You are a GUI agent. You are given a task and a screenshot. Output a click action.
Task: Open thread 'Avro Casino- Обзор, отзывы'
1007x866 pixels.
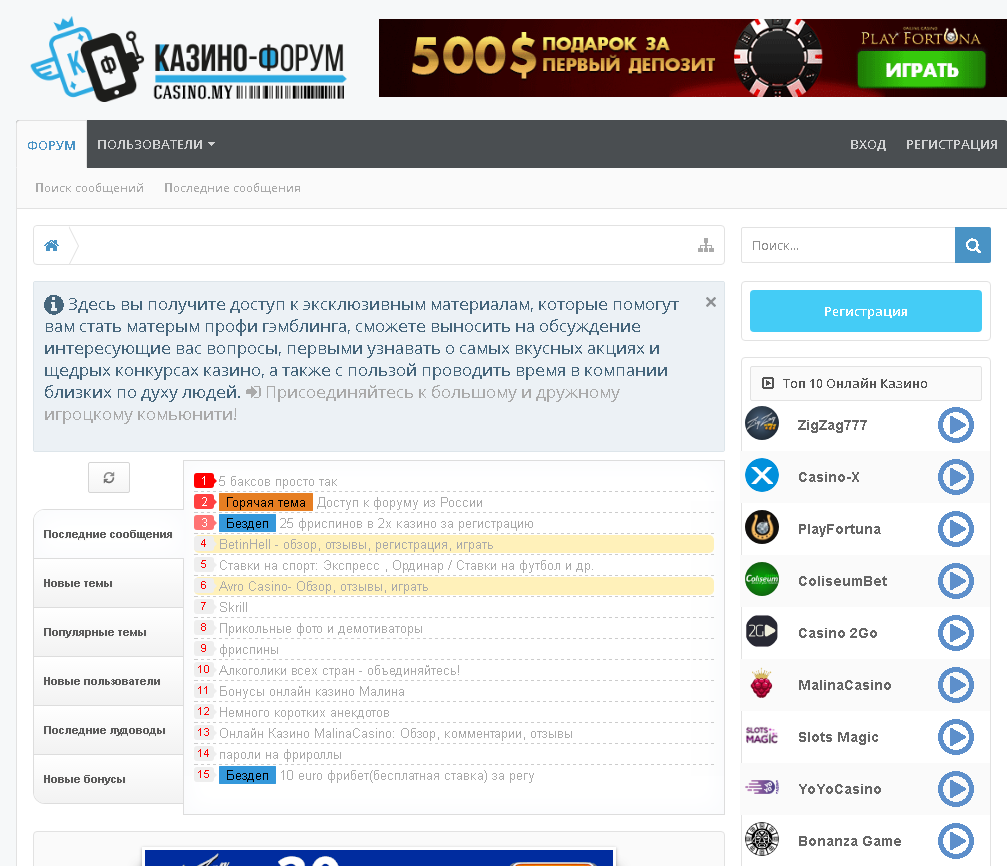324,587
